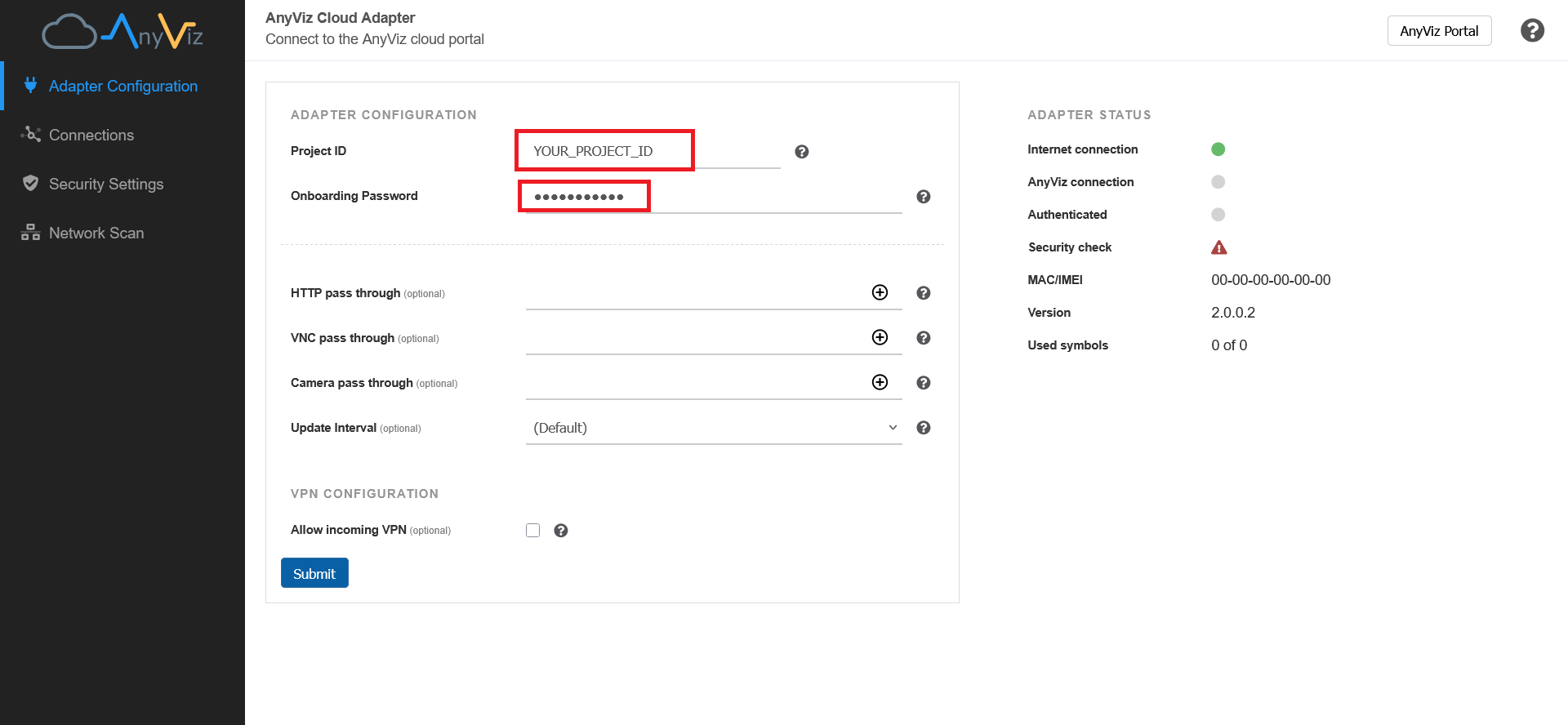This screenshot has width=1568, height=725.
Task: Open Security Settings page
Action: (122, 184)
